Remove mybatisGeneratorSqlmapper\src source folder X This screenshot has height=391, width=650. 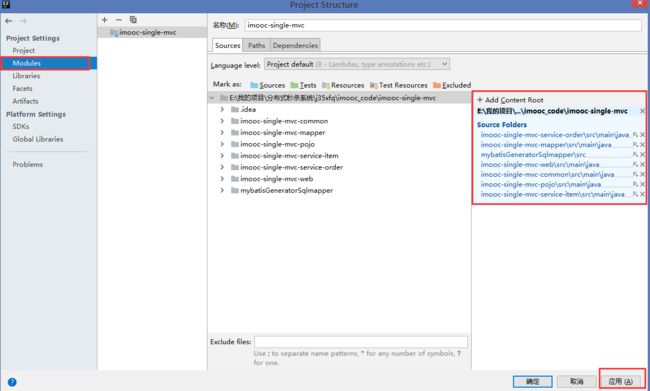[x=642, y=155]
